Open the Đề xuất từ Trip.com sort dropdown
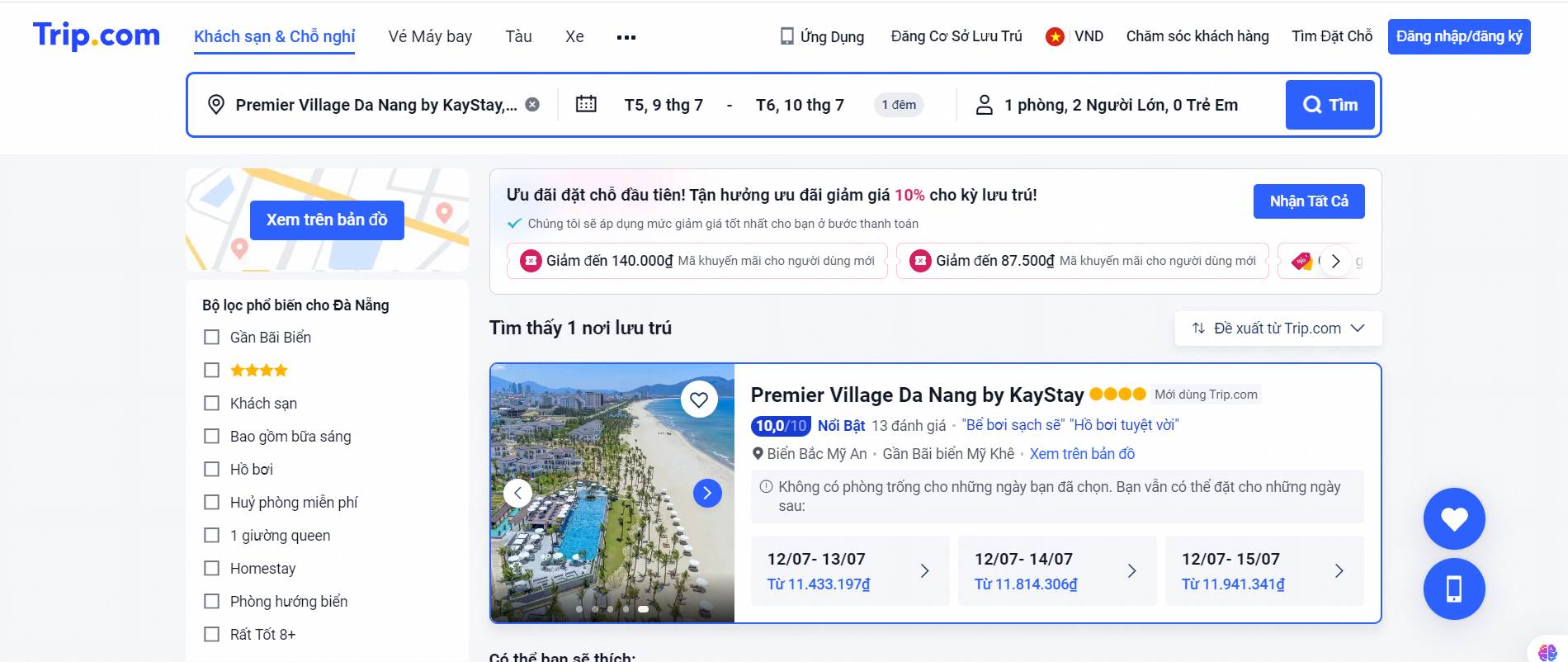This screenshot has width=1568, height=662. click(x=1278, y=329)
